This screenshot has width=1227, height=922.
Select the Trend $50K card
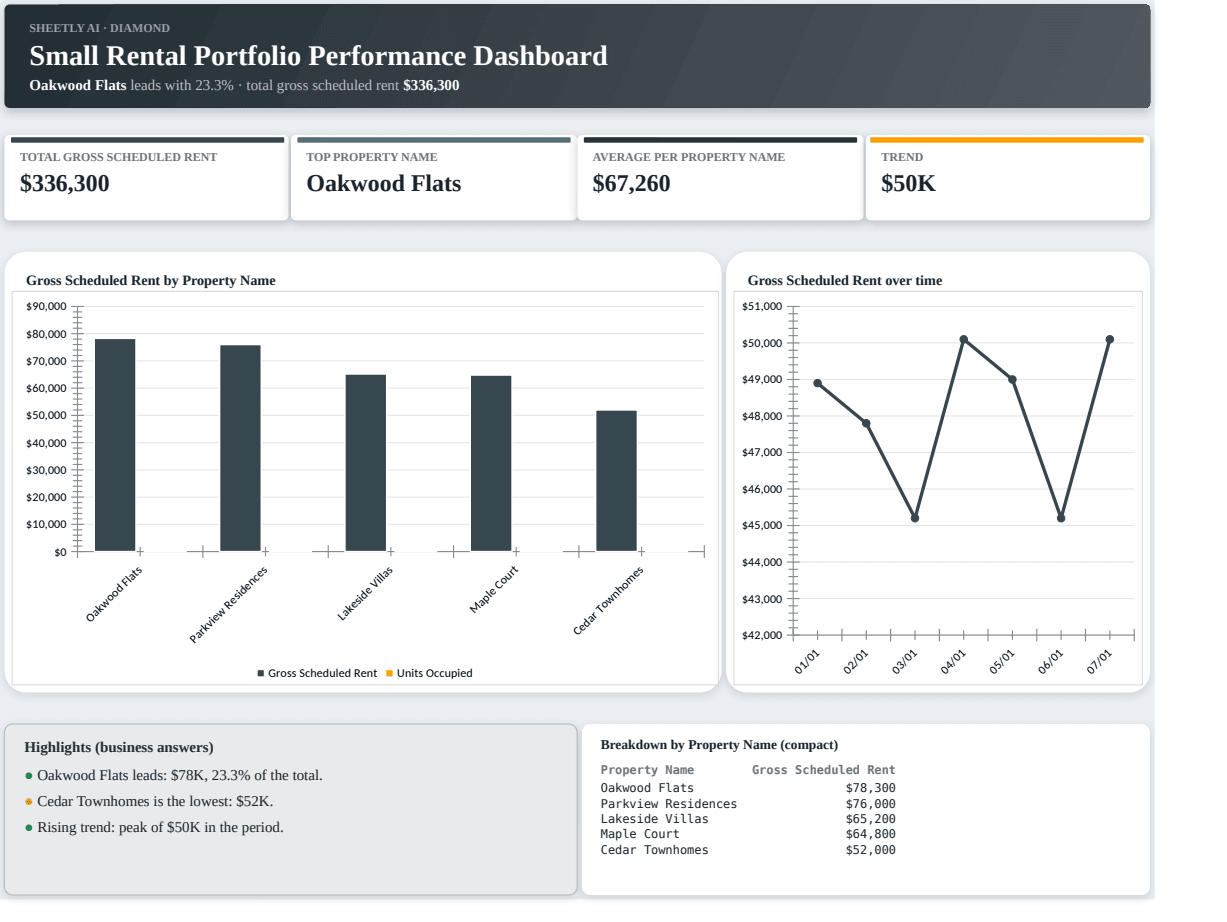pyautogui.click(x=1008, y=178)
